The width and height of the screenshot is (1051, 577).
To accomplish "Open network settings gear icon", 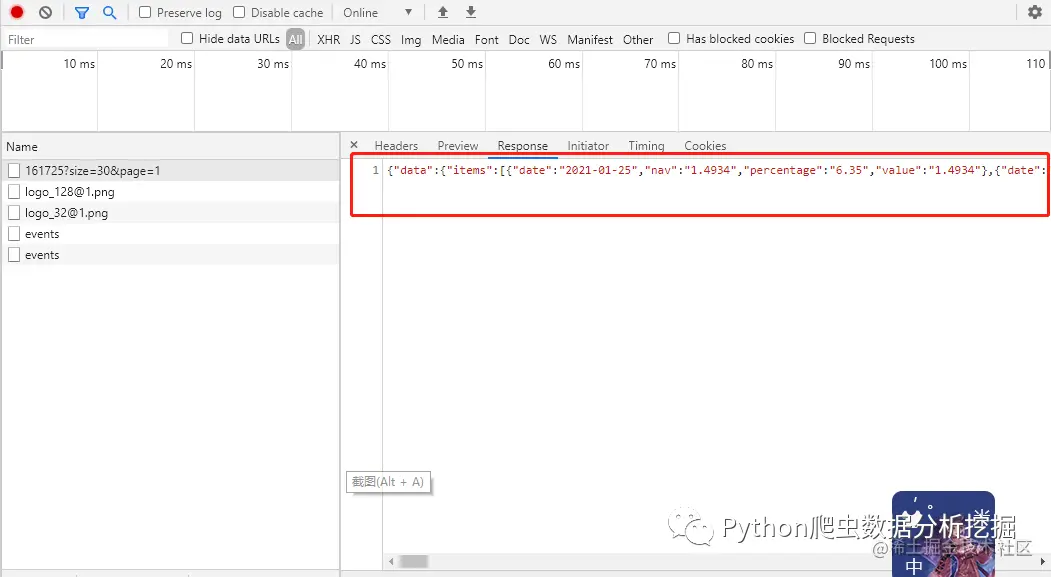I will click(x=1035, y=12).
